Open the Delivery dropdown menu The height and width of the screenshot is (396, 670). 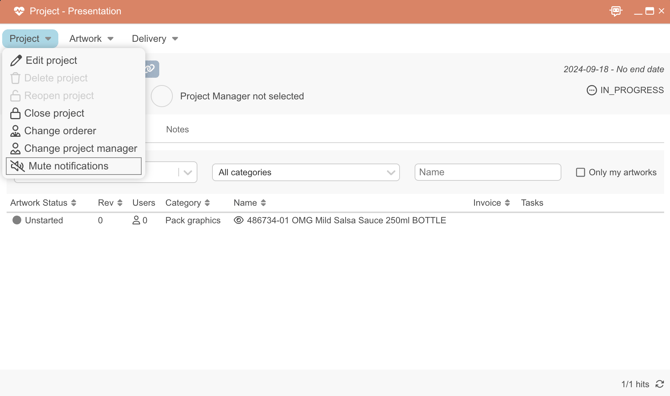(154, 38)
